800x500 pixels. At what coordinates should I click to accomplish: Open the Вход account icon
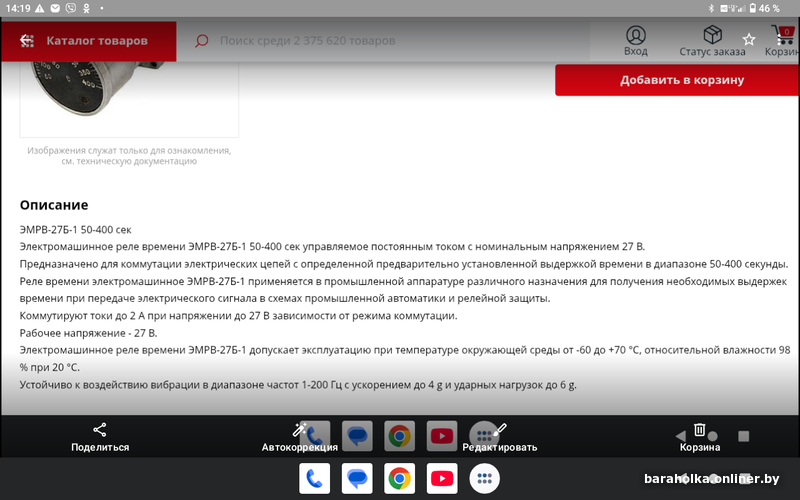pyautogui.click(x=636, y=36)
